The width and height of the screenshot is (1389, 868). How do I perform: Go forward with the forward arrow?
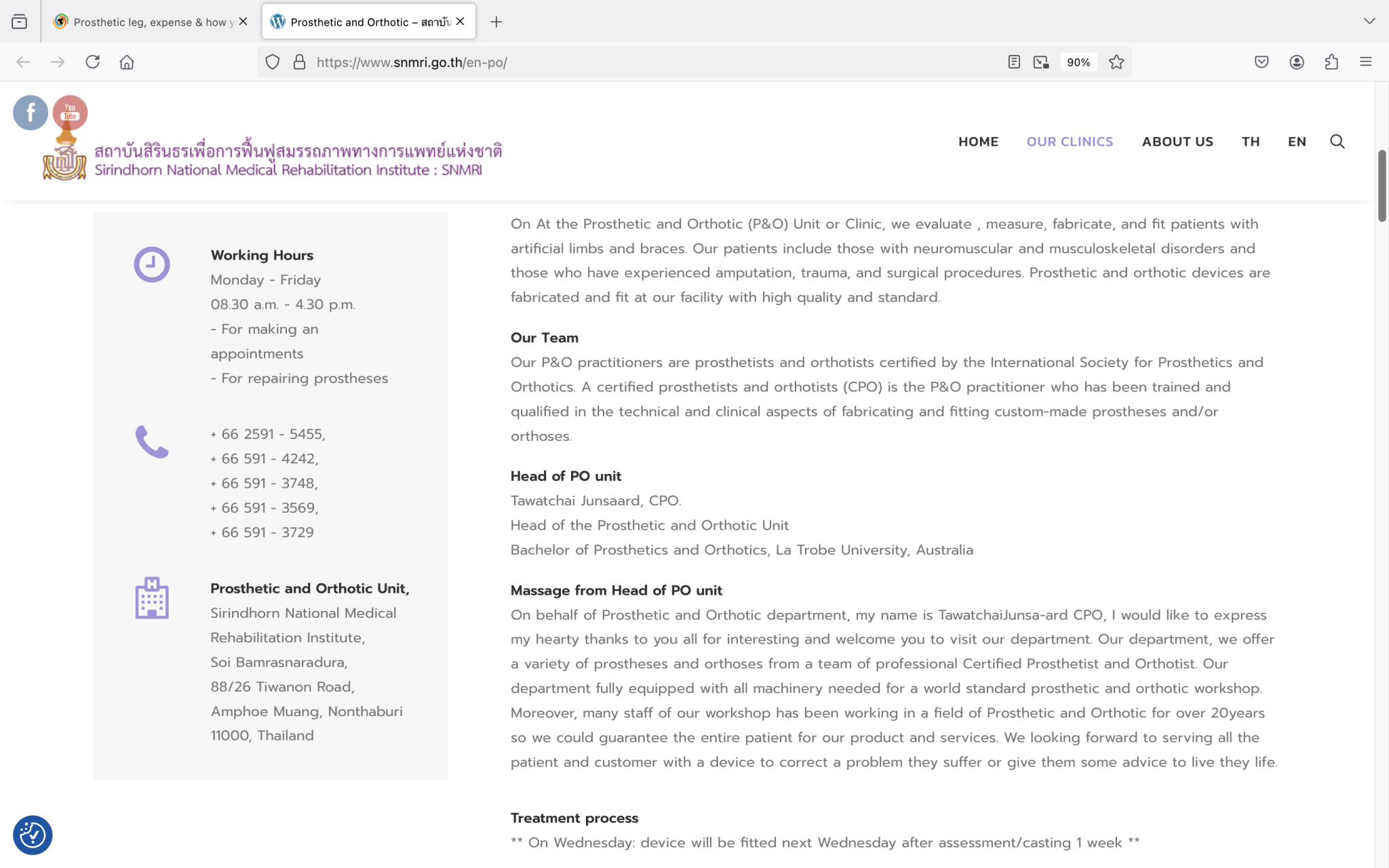click(x=58, y=62)
